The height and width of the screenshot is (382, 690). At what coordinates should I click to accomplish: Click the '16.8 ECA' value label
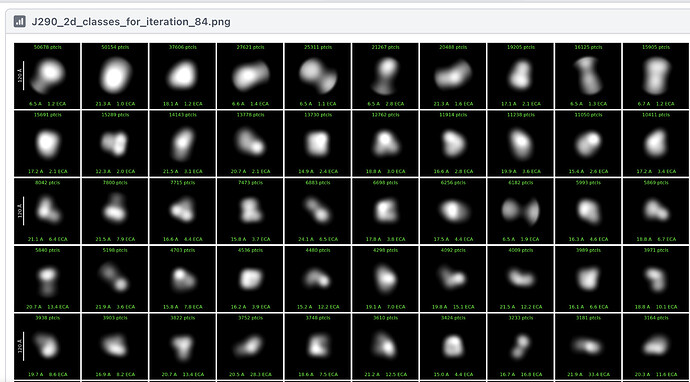pos(531,374)
